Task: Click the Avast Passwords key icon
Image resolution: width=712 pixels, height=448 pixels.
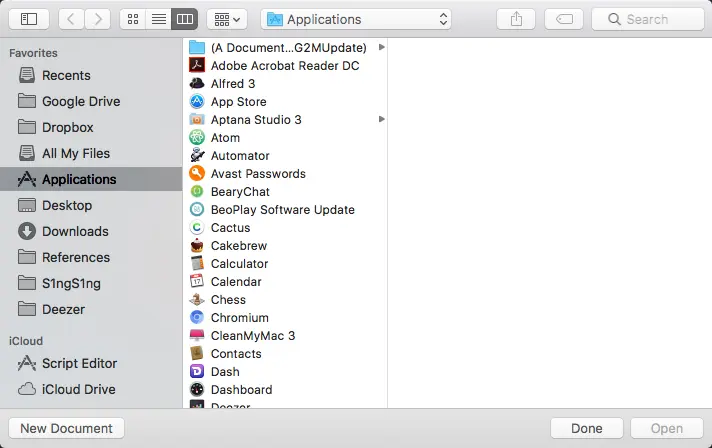Action: pos(197,173)
